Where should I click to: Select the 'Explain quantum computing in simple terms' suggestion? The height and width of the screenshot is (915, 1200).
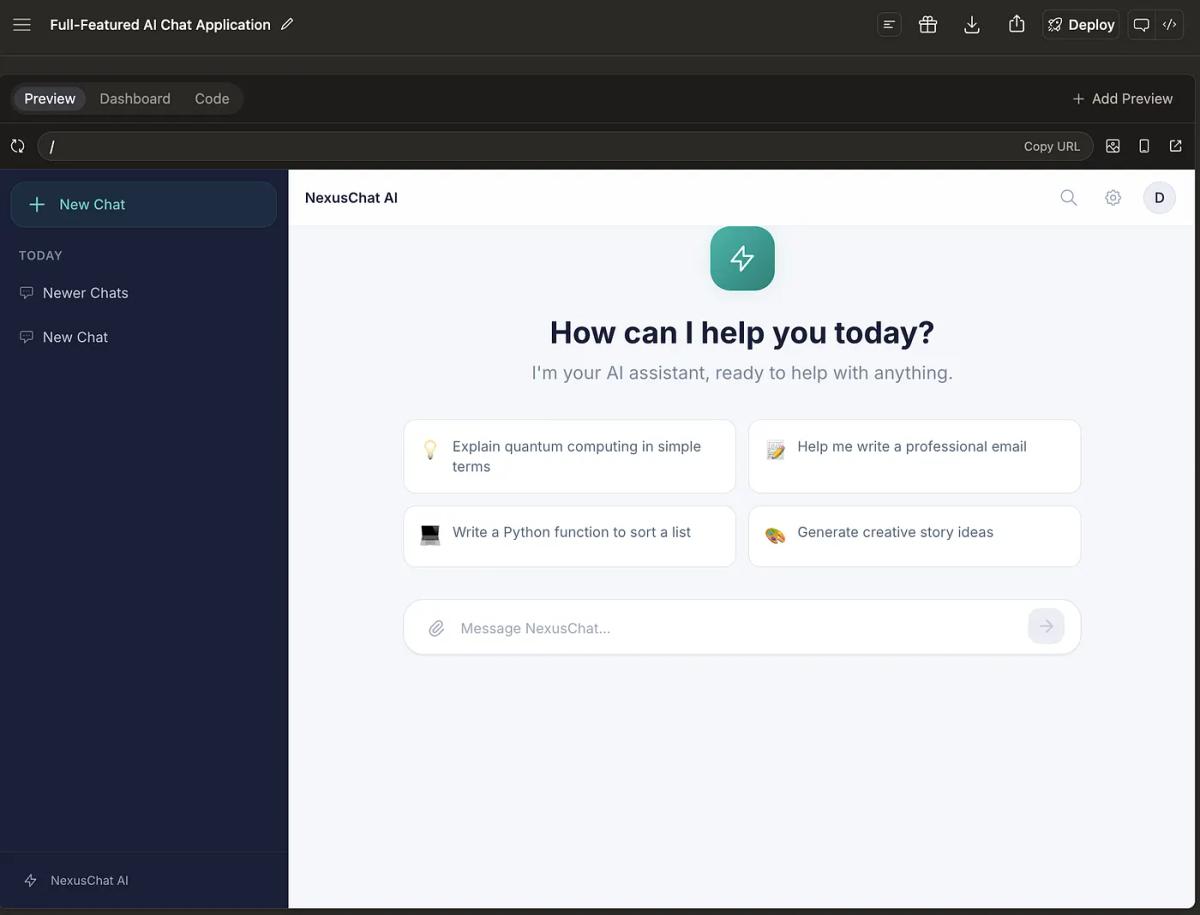[x=569, y=455]
